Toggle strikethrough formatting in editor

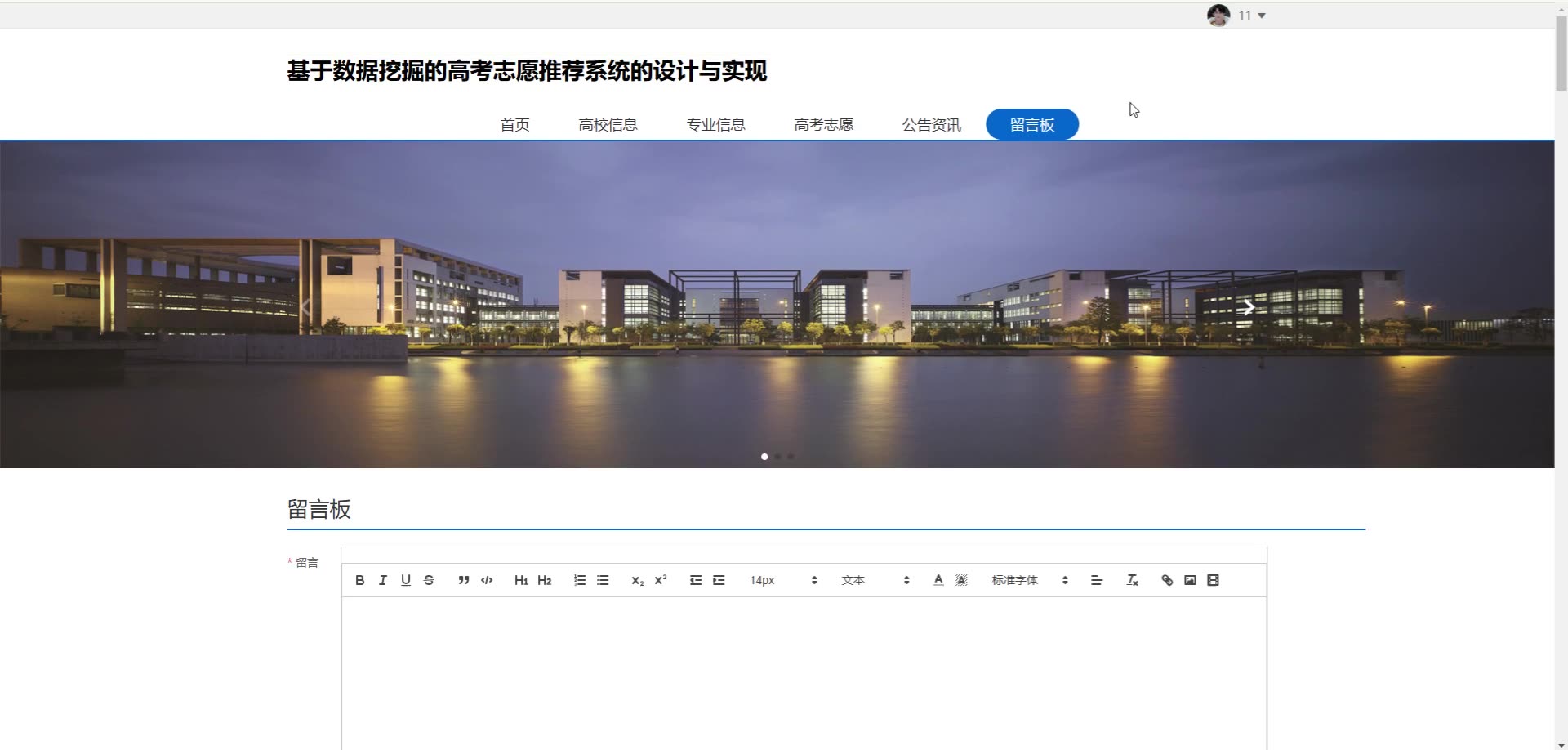point(429,580)
